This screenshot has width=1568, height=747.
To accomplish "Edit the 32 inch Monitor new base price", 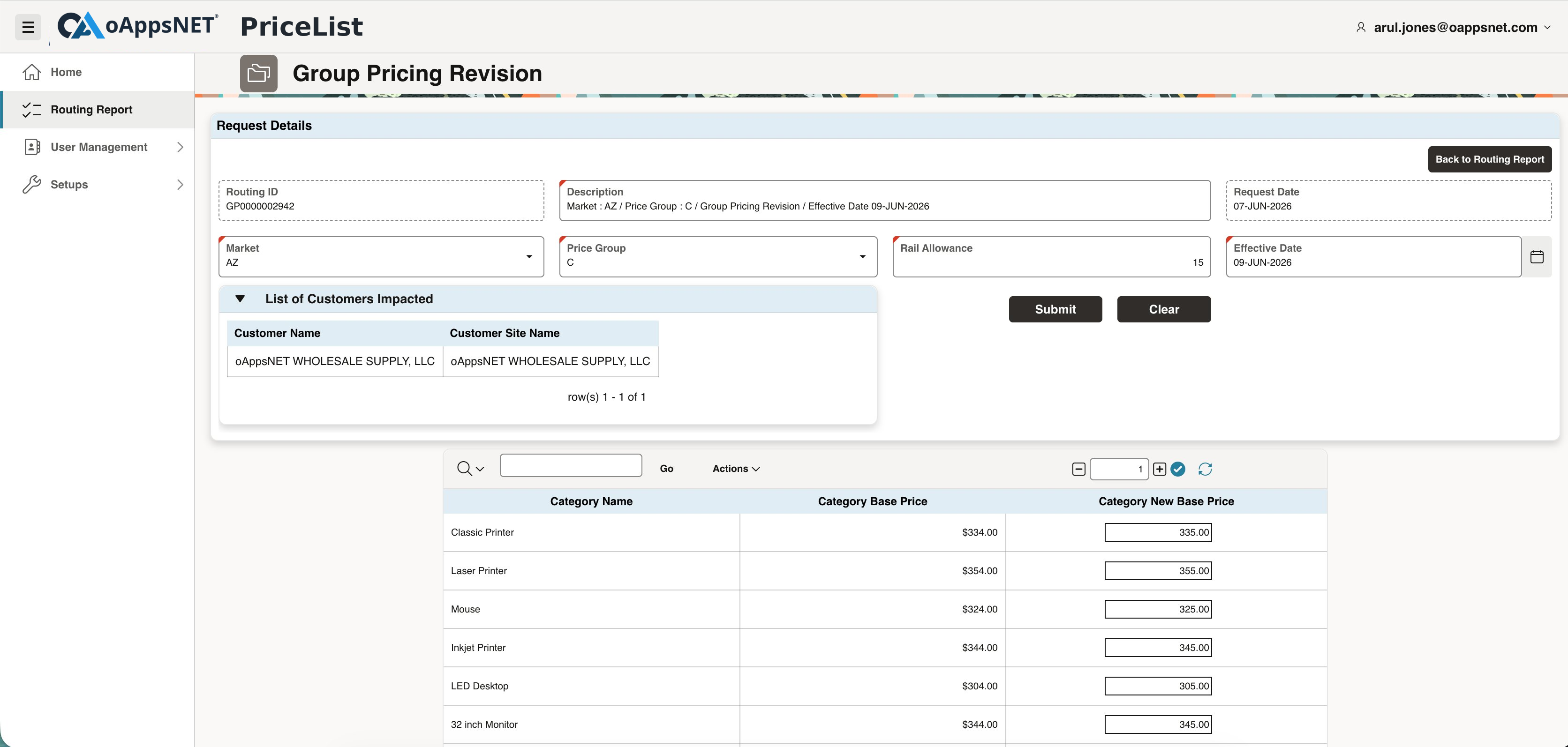I will tap(1158, 724).
